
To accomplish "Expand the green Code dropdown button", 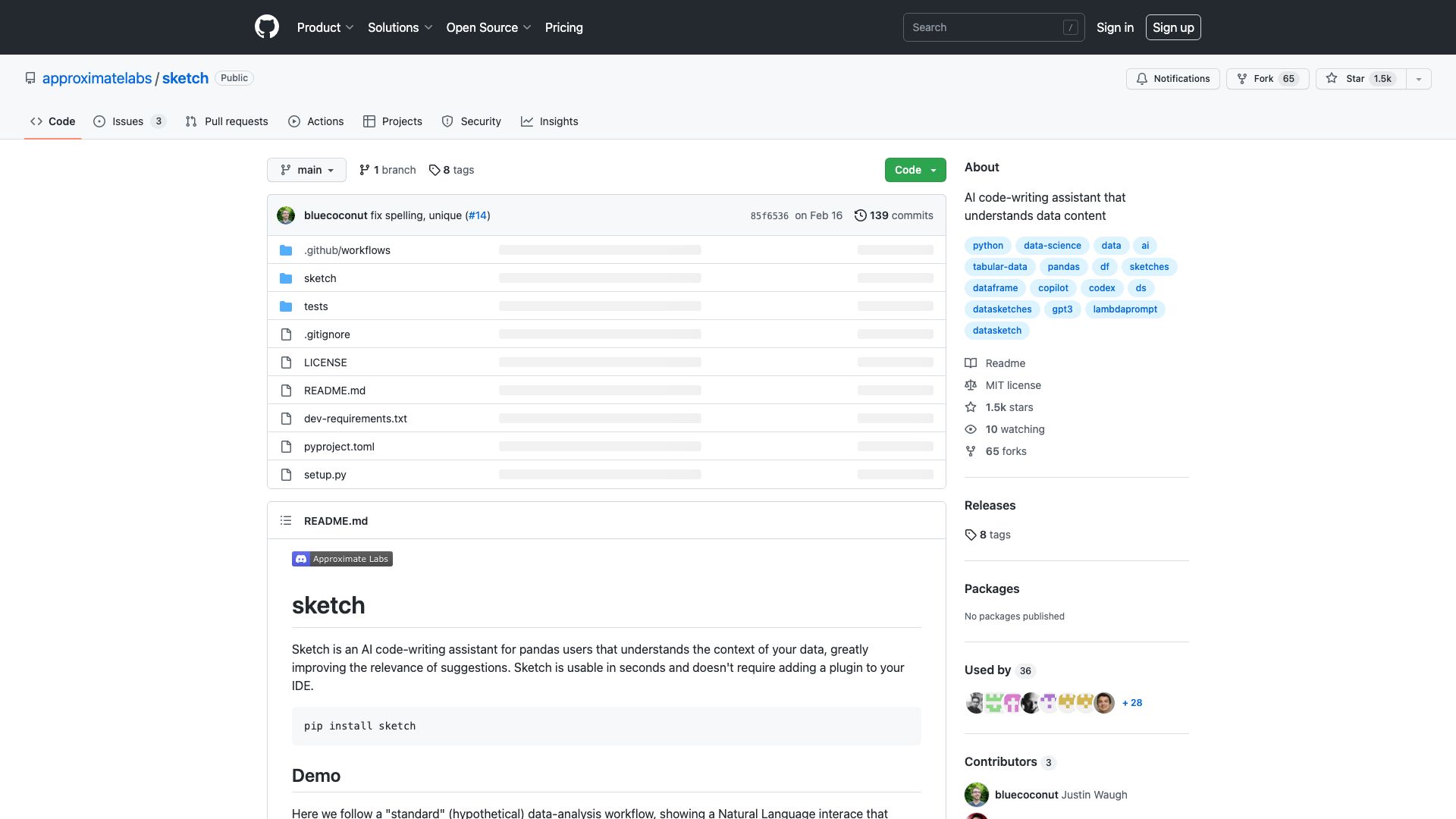I will coord(915,170).
